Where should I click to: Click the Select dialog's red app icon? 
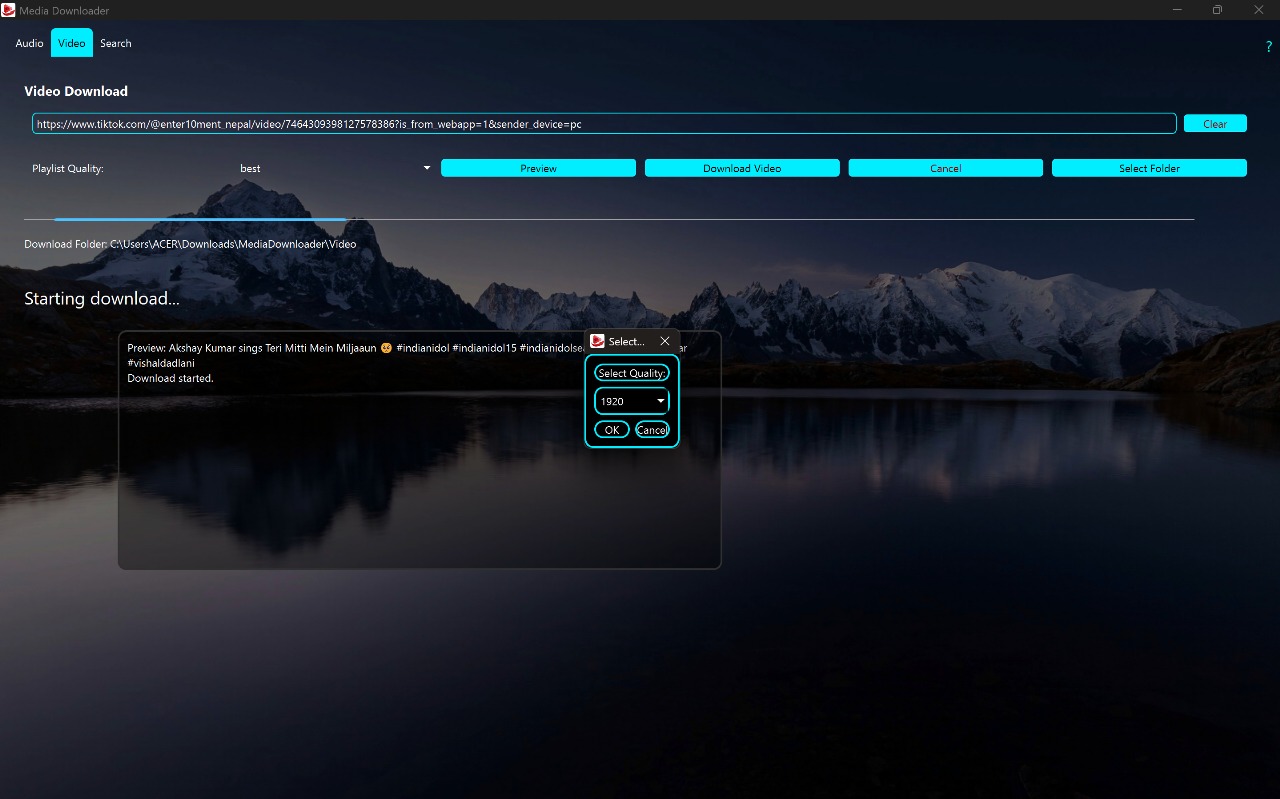pos(598,341)
